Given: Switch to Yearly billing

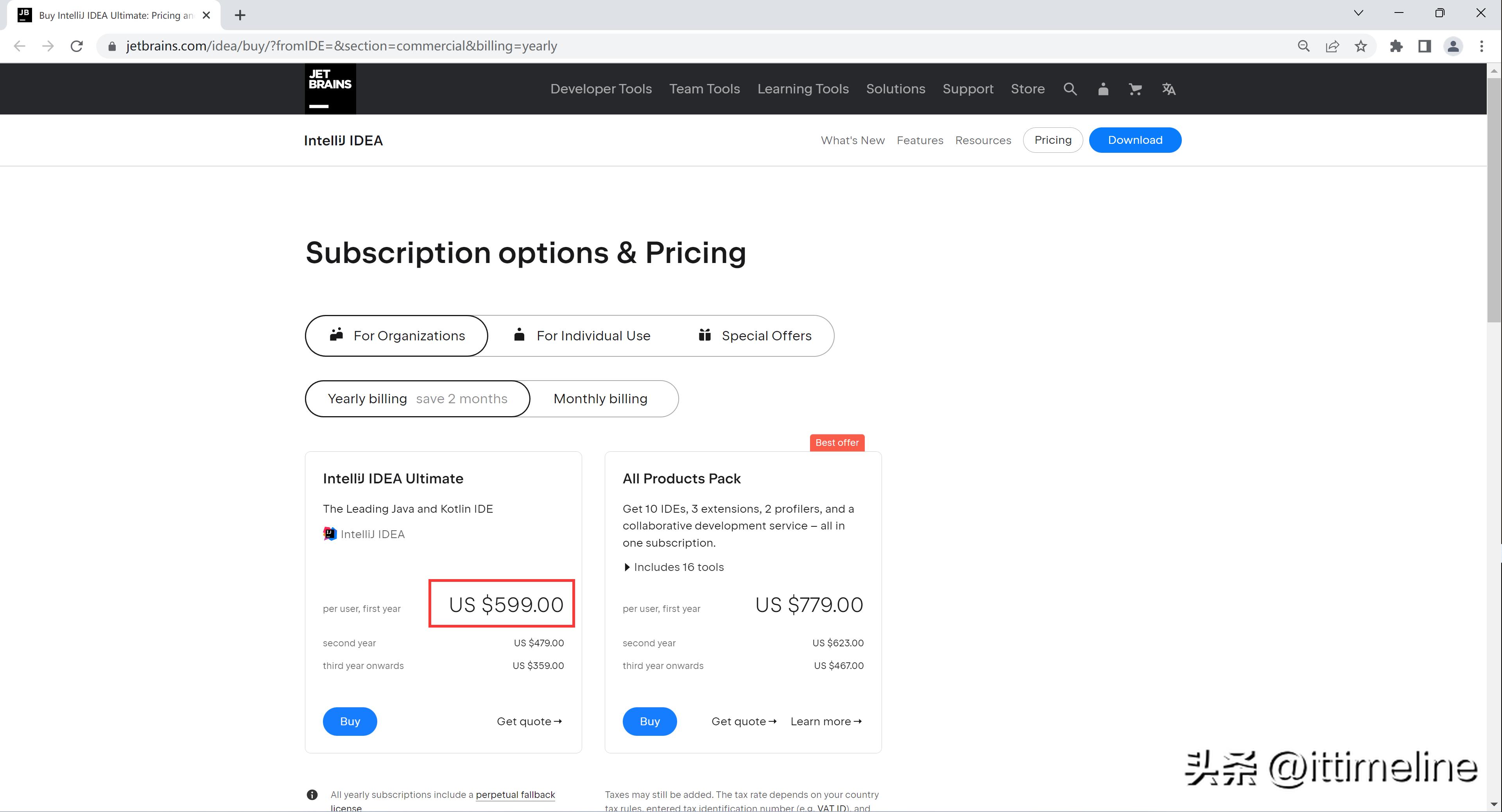Looking at the screenshot, I should tap(418, 399).
